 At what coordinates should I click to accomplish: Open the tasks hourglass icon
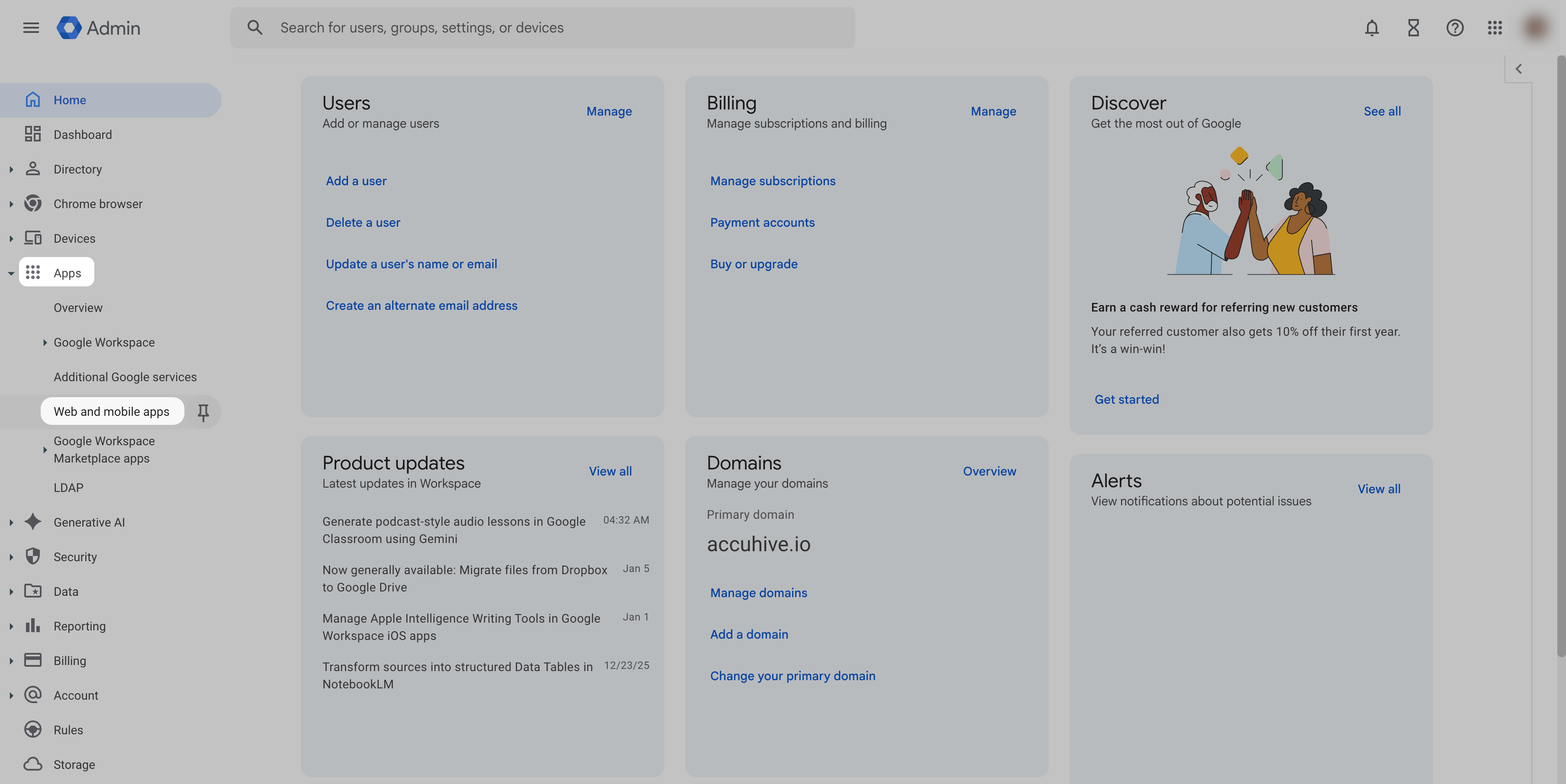[1413, 28]
